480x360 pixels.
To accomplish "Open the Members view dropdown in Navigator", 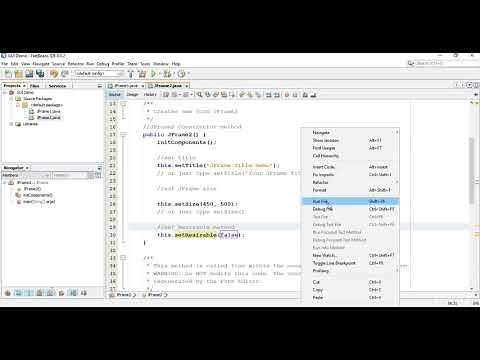I will point(26,175).
